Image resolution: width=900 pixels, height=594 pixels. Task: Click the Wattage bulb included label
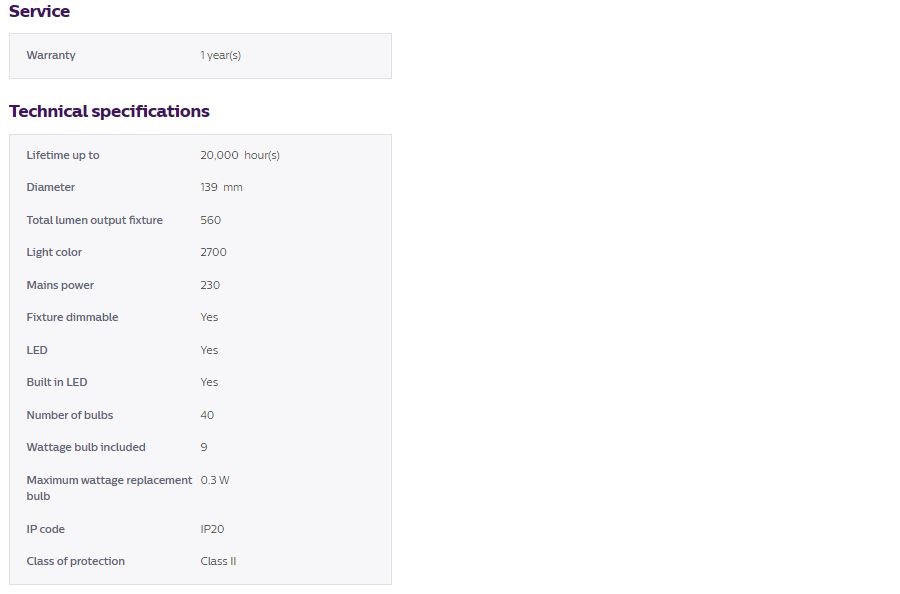pyautogui.click(x=86, y=447)
